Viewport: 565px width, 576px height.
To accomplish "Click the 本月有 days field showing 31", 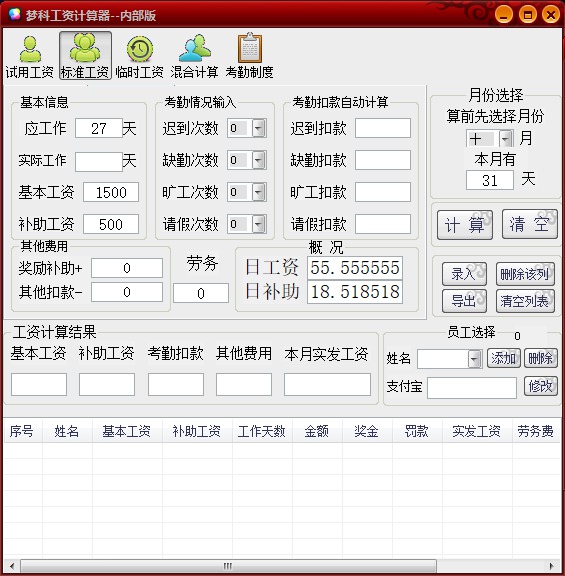I will pyautogui.click(x=490, y=180).
